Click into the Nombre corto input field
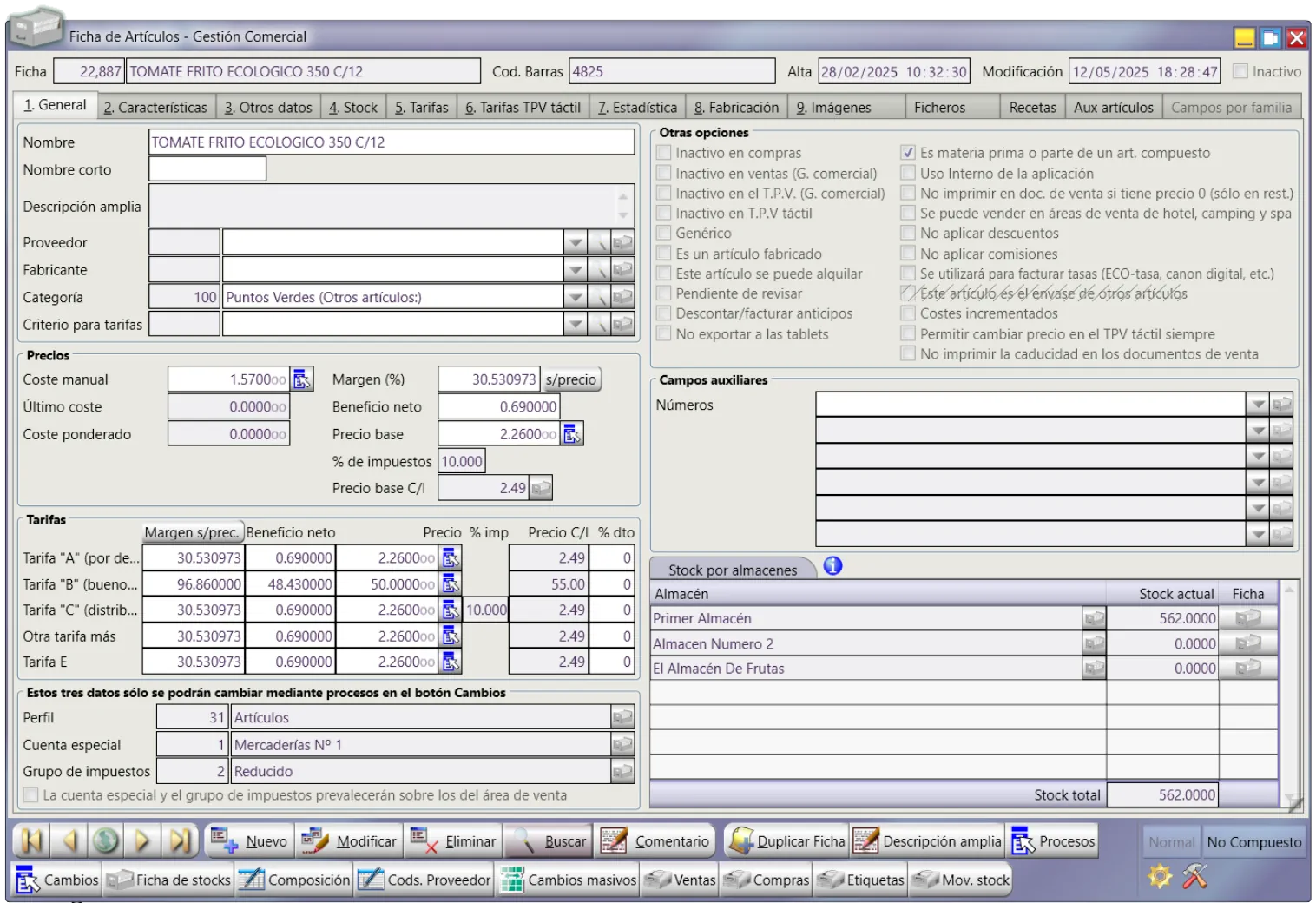This screenshot has height=903, width=1316. pyautogui.click(x=207, y=169)
